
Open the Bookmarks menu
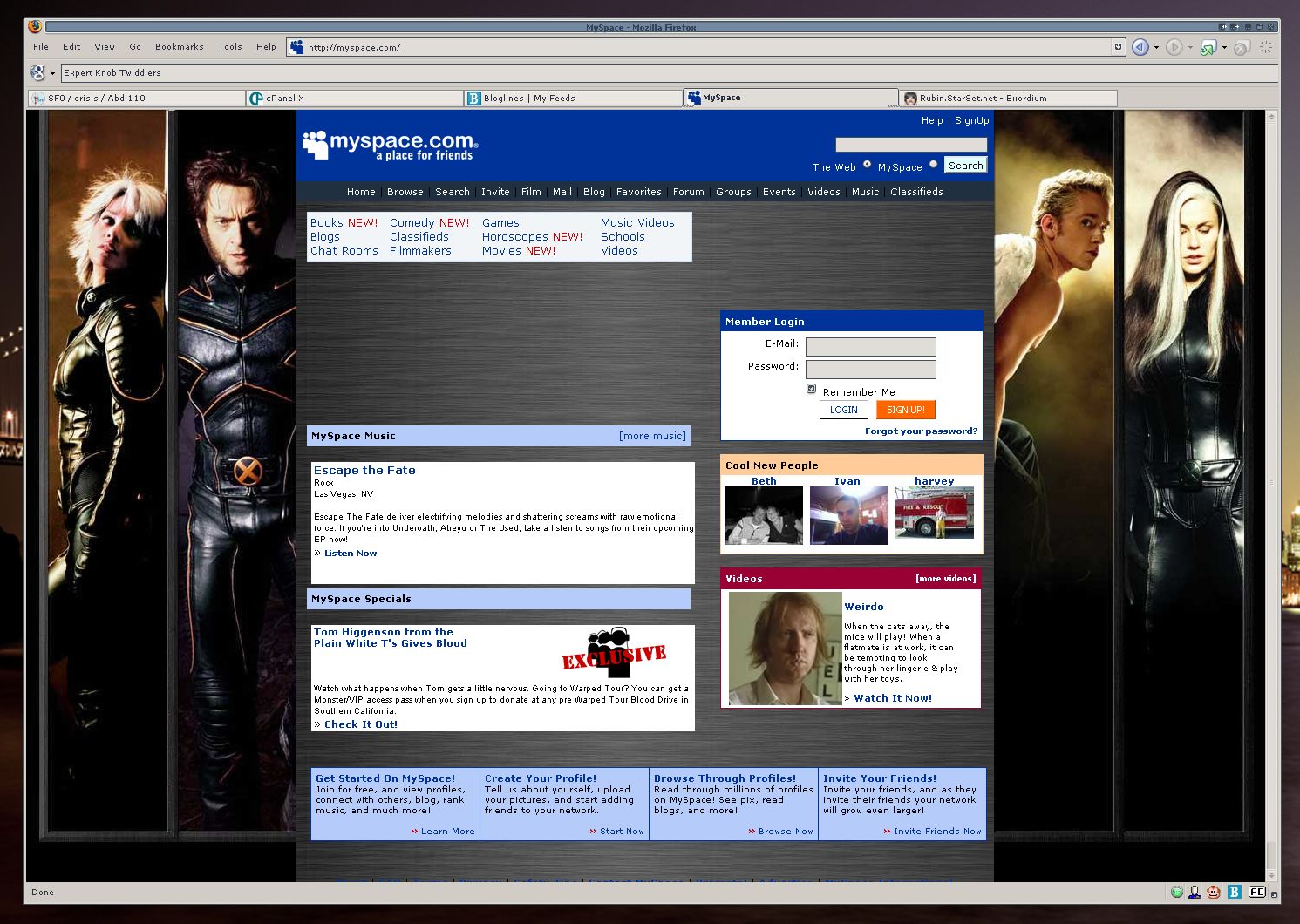pos(179,47)
